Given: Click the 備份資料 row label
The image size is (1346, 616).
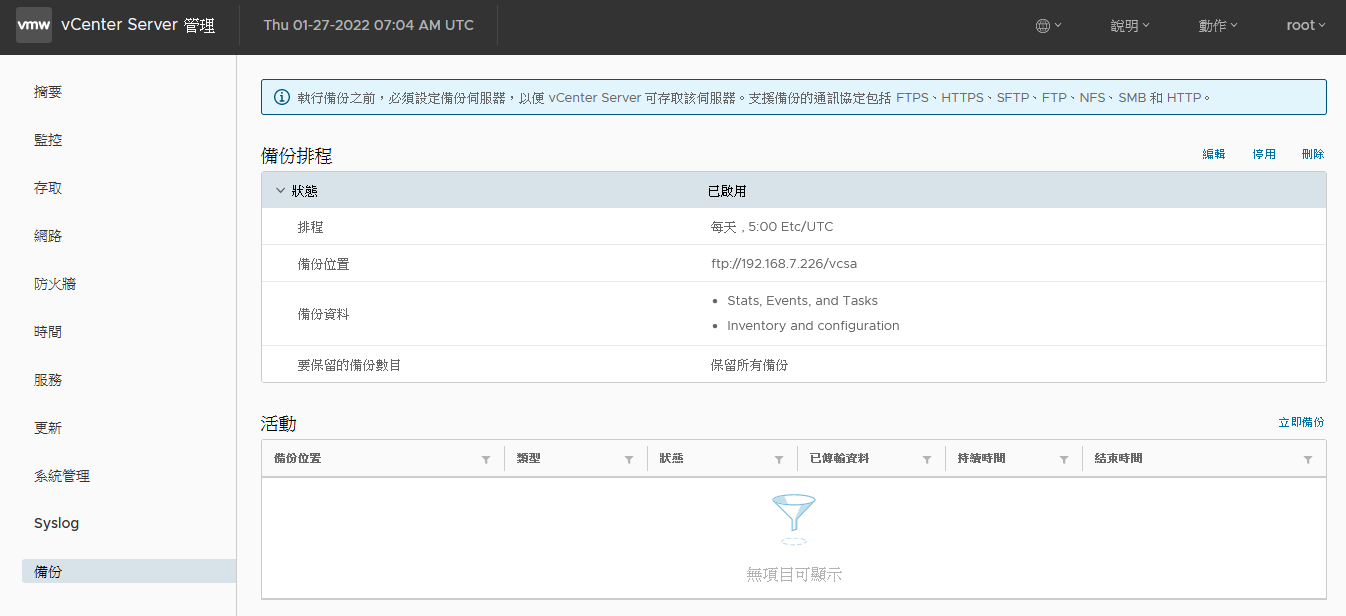Looking at the screenshot, I should pyautogui.click(x=323, y=314).
